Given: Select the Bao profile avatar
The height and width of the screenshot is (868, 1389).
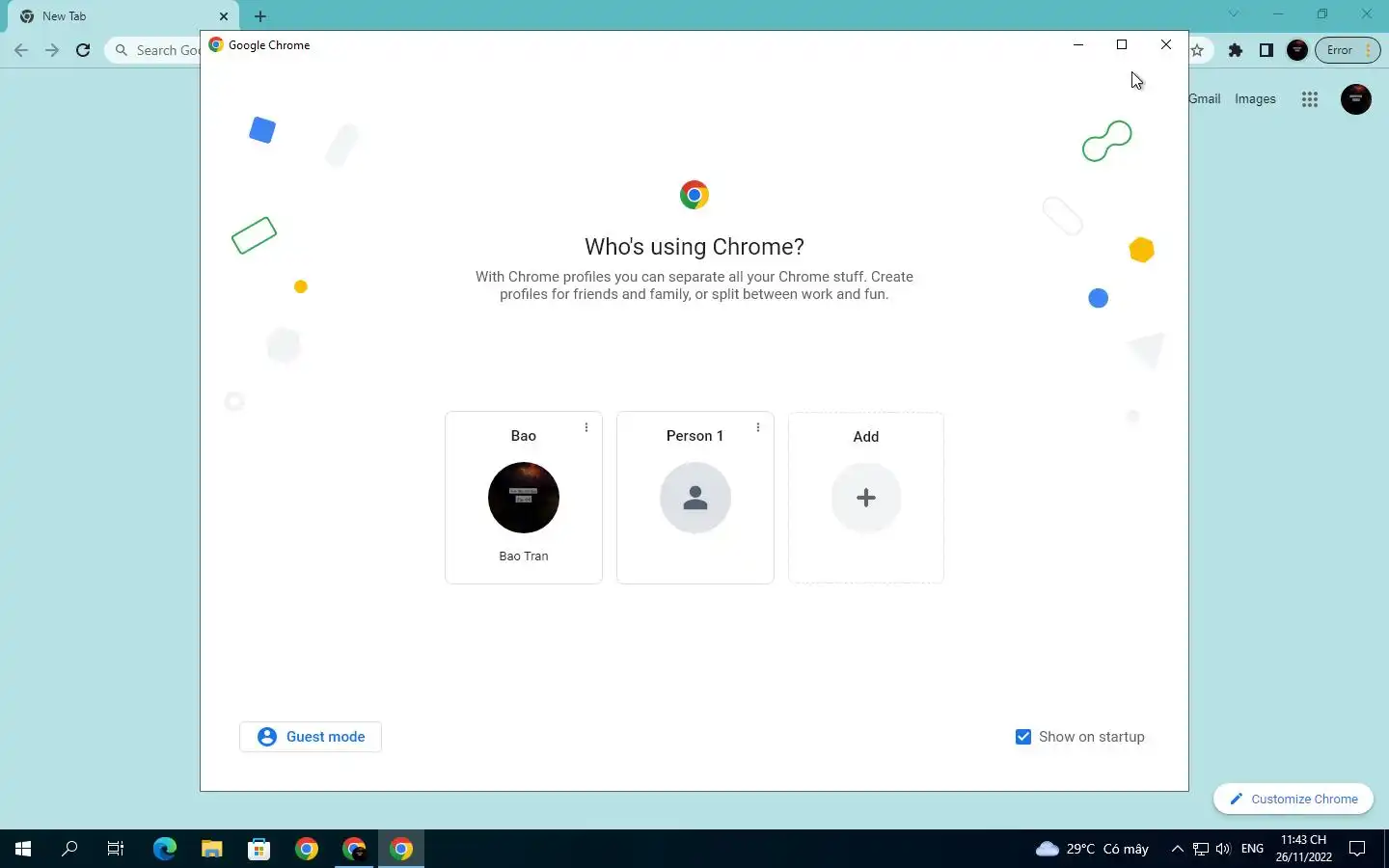Looking at the screenshot, I should coord(524,498).
